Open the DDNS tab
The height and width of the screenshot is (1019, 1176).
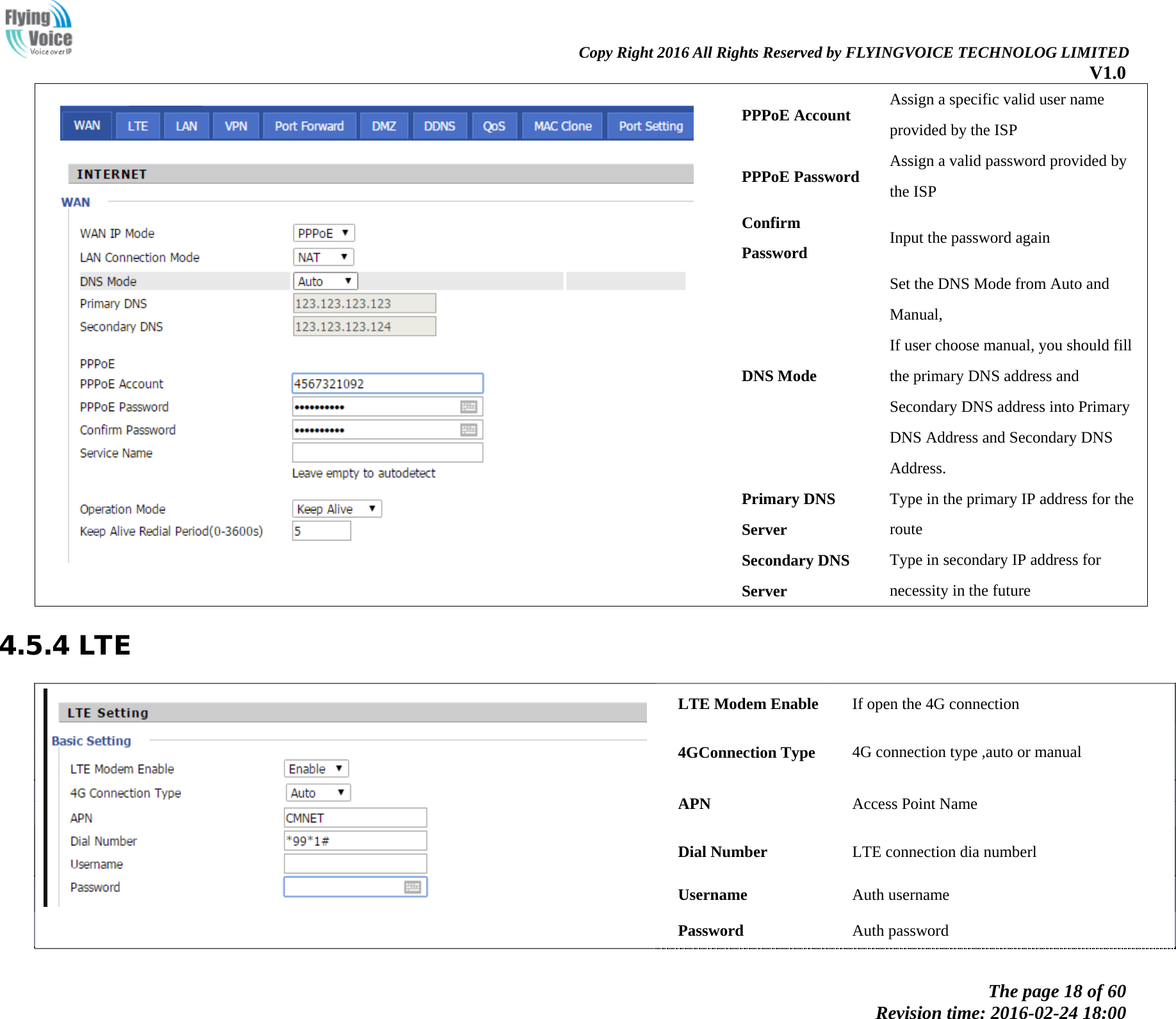click(439, 125)
